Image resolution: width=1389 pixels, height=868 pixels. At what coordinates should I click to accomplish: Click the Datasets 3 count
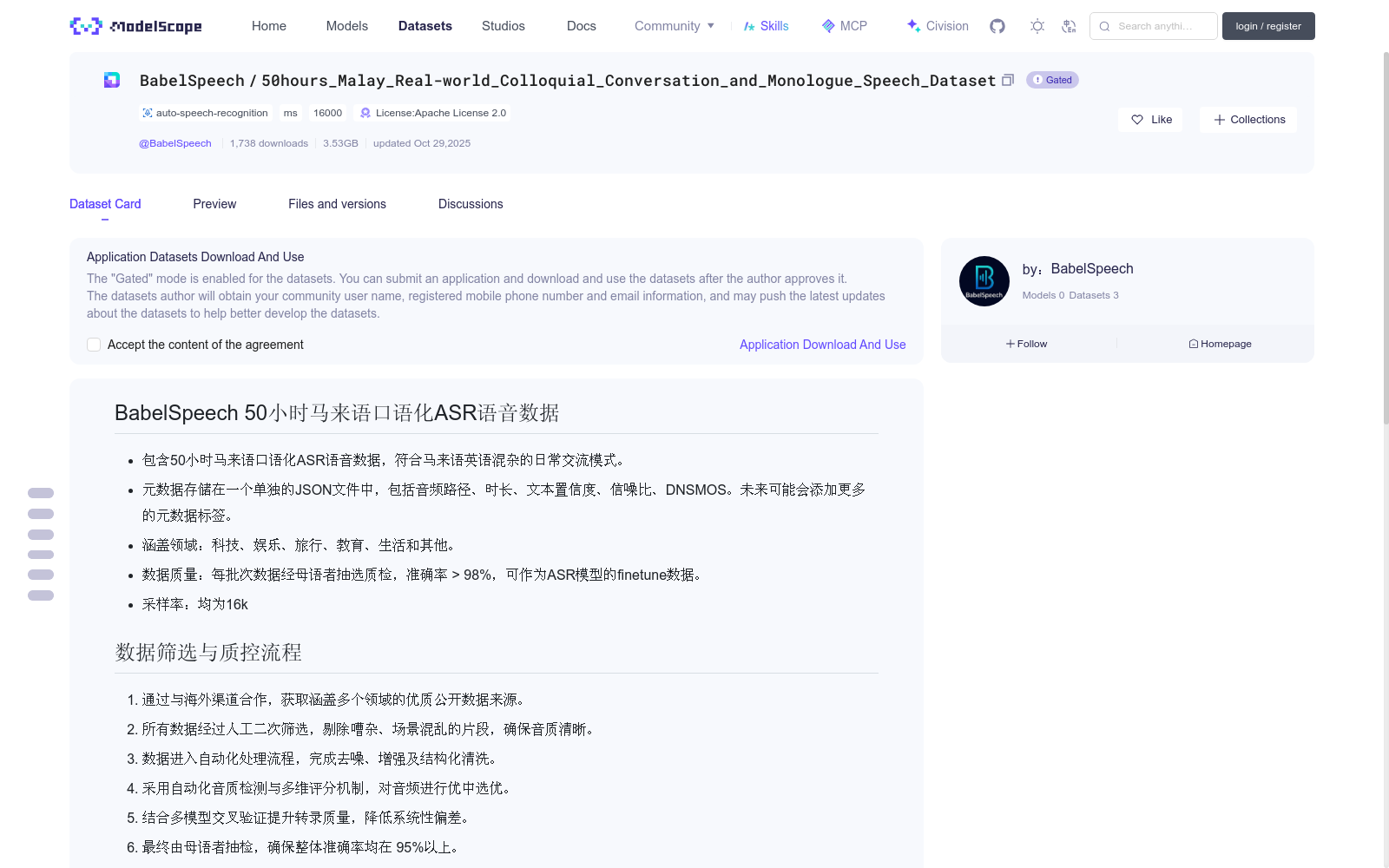[1094, 295]
